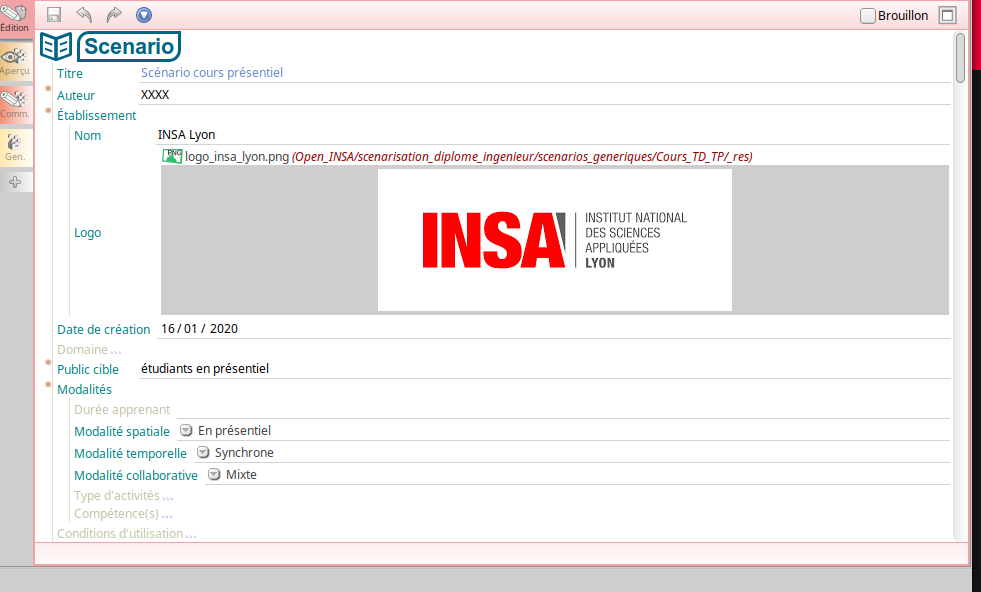Screen dimensions: 981x592
Task: Open the blue circular dropdown icon in toolbar
Action: pyautogui.click(x=144, y=15)
